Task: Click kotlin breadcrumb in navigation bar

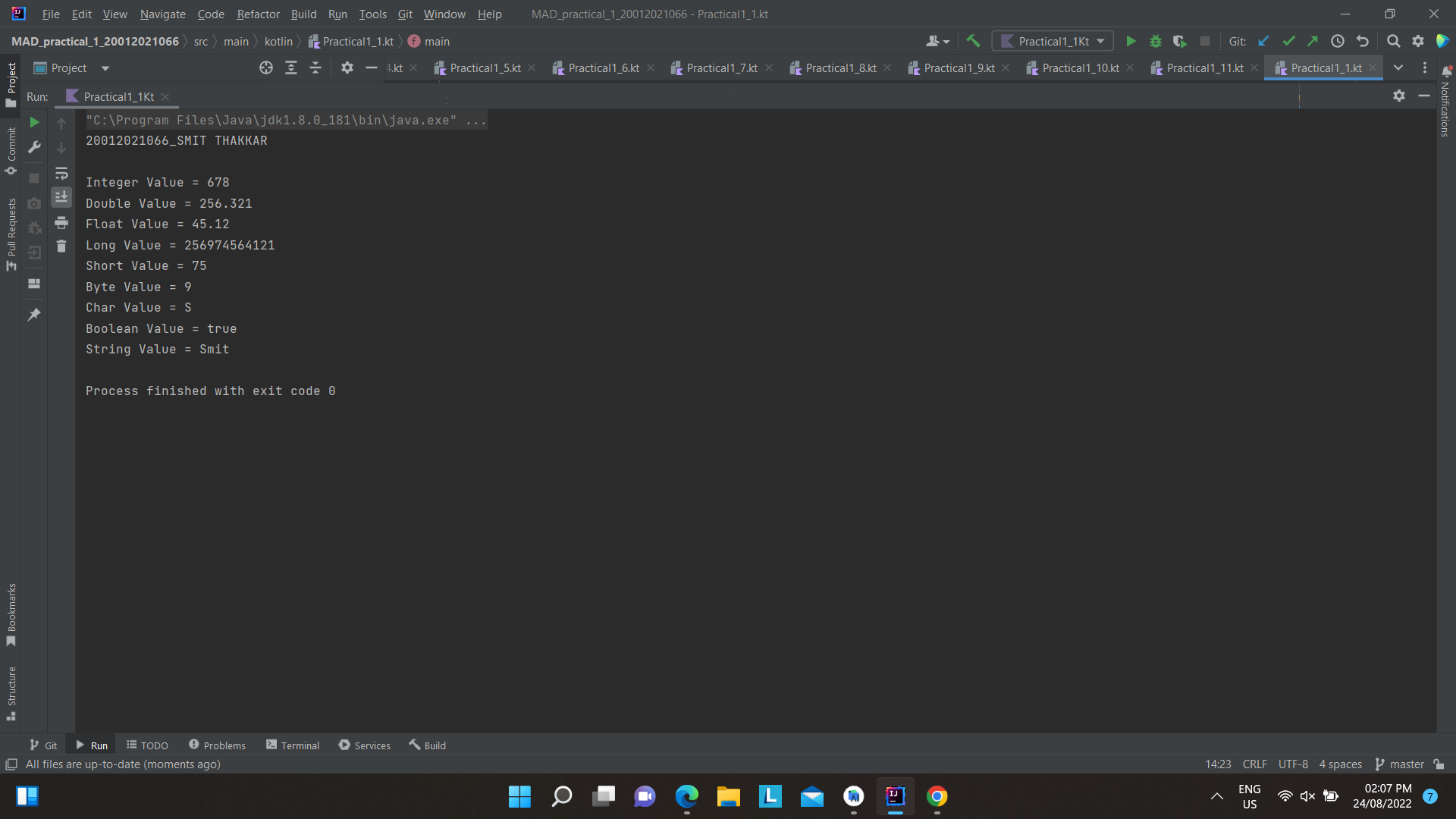Action: (x=278, y=42)
